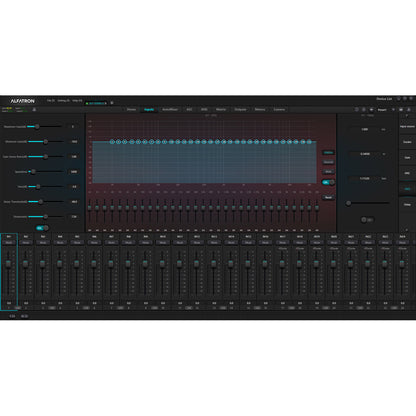
Task: Toggle the EQ ON switch beside the graph
Action: coord(328,182)
